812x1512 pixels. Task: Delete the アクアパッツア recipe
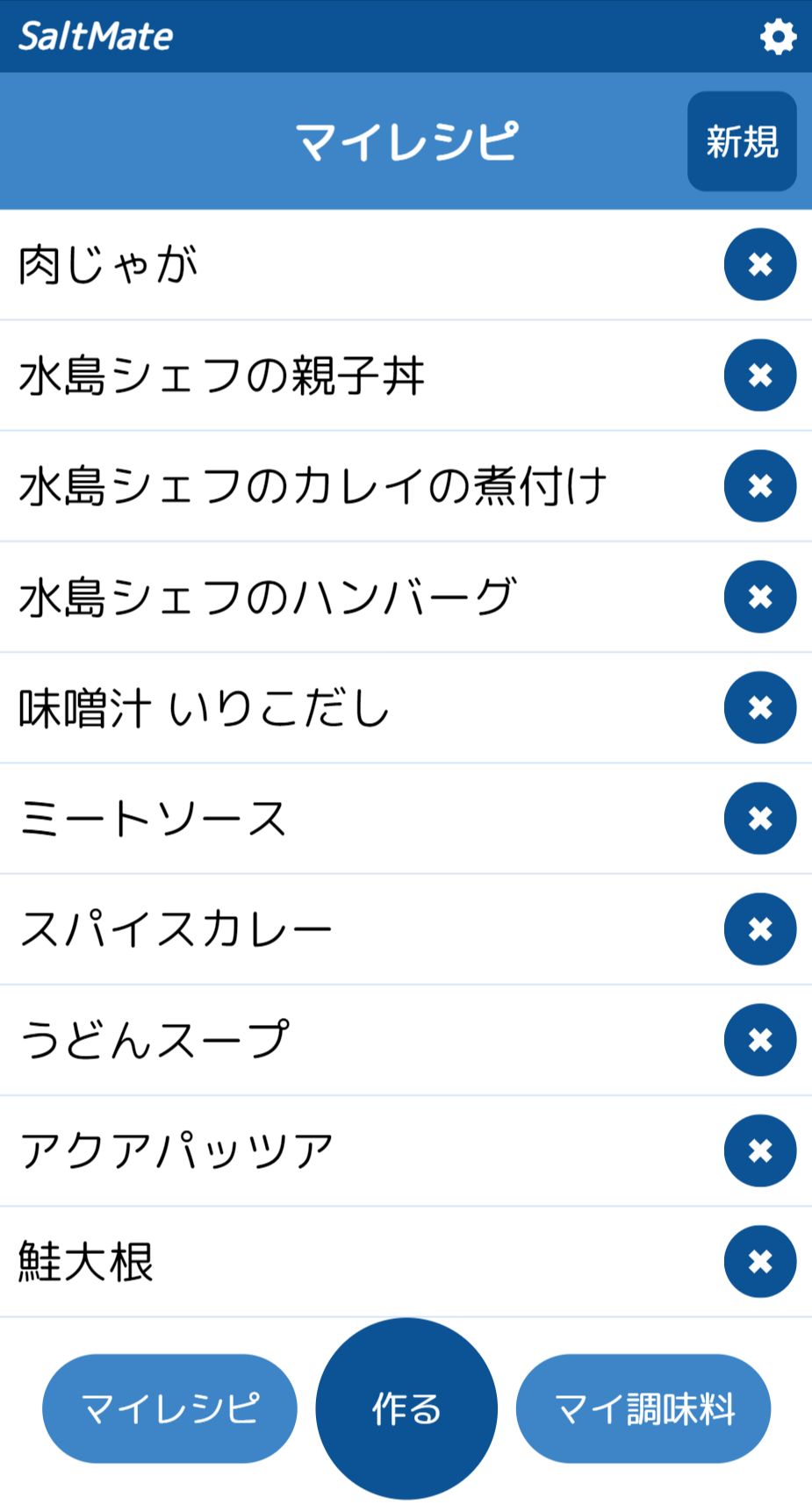click(760, 1150)
